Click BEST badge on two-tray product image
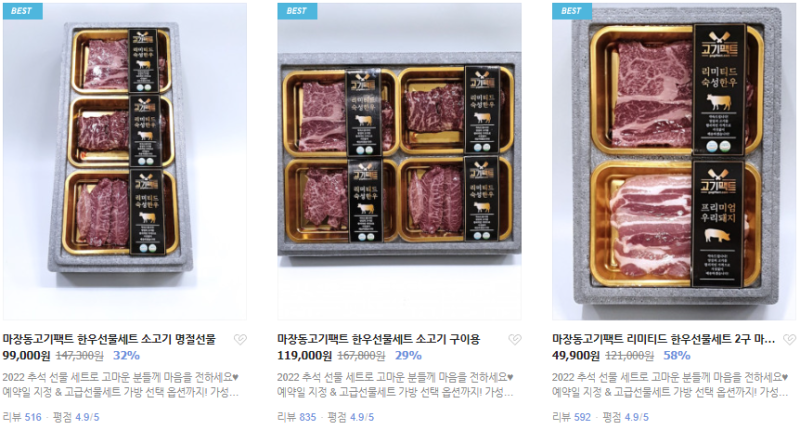This screenshot has width=800, height=430. point(571,11)
